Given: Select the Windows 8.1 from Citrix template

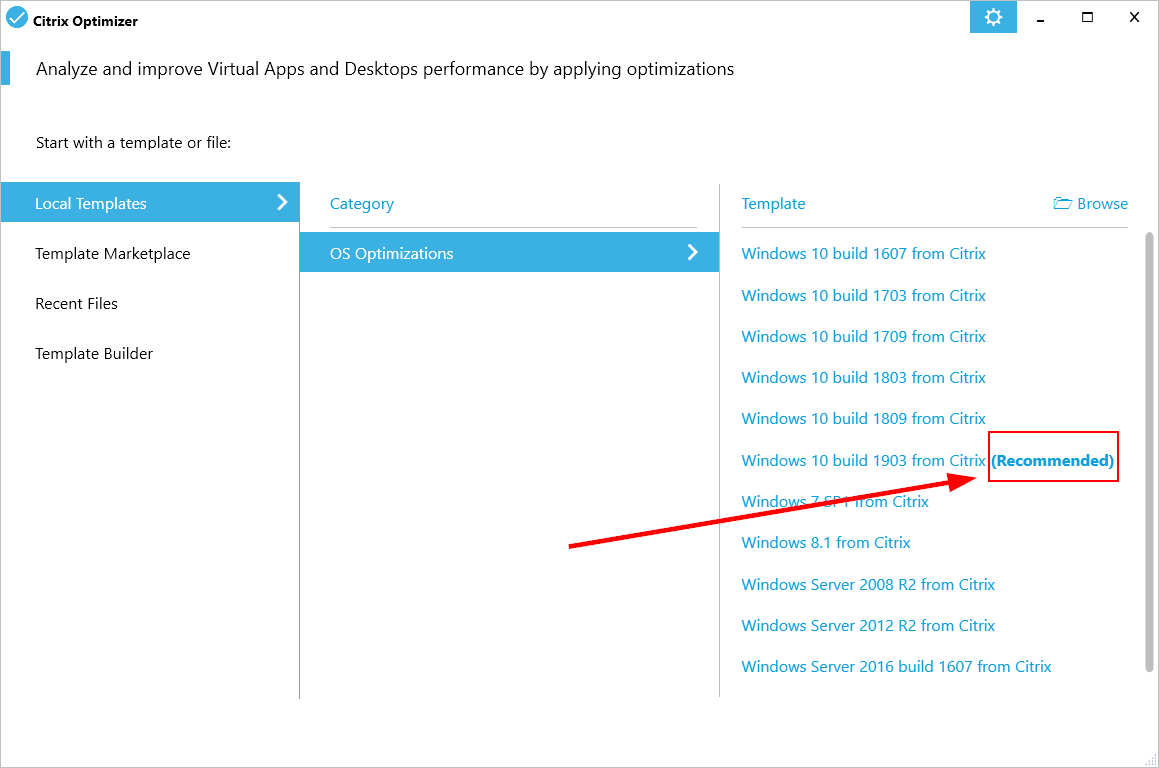Looking at the screenshot, I should pyautogui.click(x=825, y=543).
